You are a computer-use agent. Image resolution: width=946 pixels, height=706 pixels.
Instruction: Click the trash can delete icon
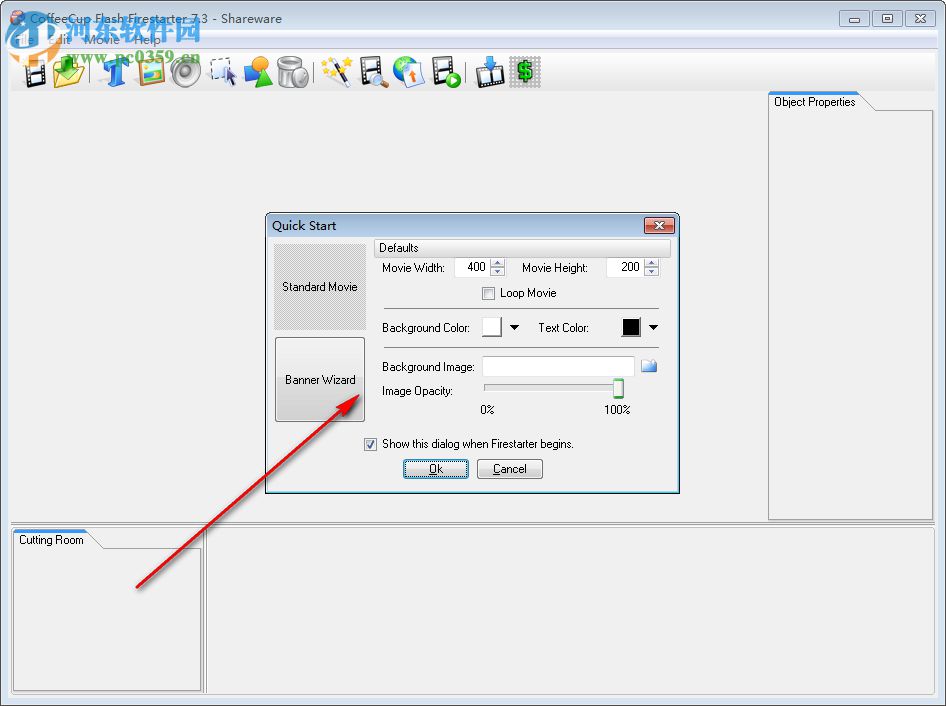click(x=293, y=72)
